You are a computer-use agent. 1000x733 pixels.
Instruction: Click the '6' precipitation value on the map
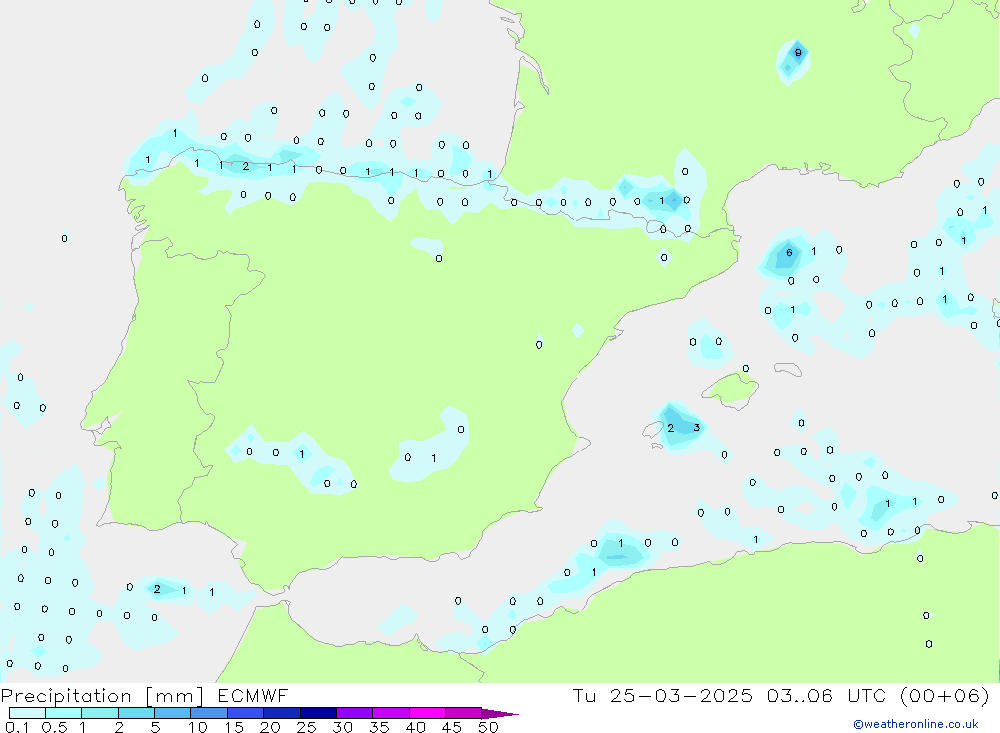789,253
